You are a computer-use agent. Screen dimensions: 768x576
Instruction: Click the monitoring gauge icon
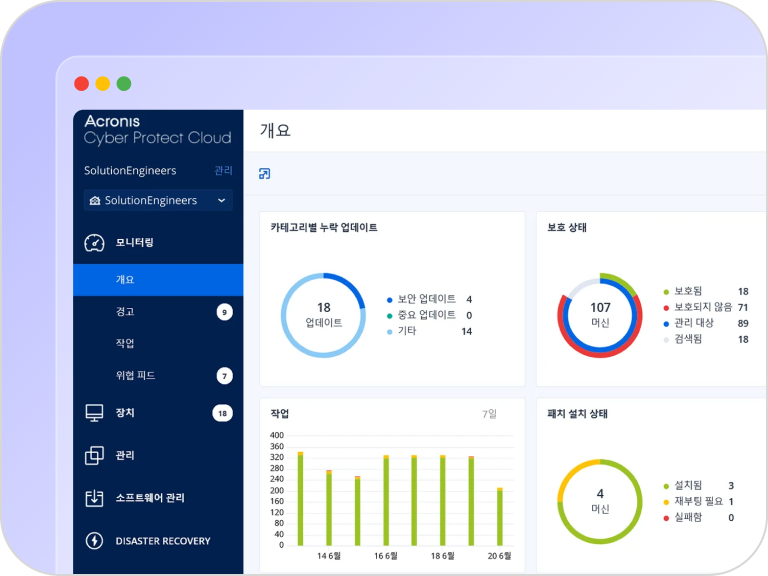[x=95, y=242]
